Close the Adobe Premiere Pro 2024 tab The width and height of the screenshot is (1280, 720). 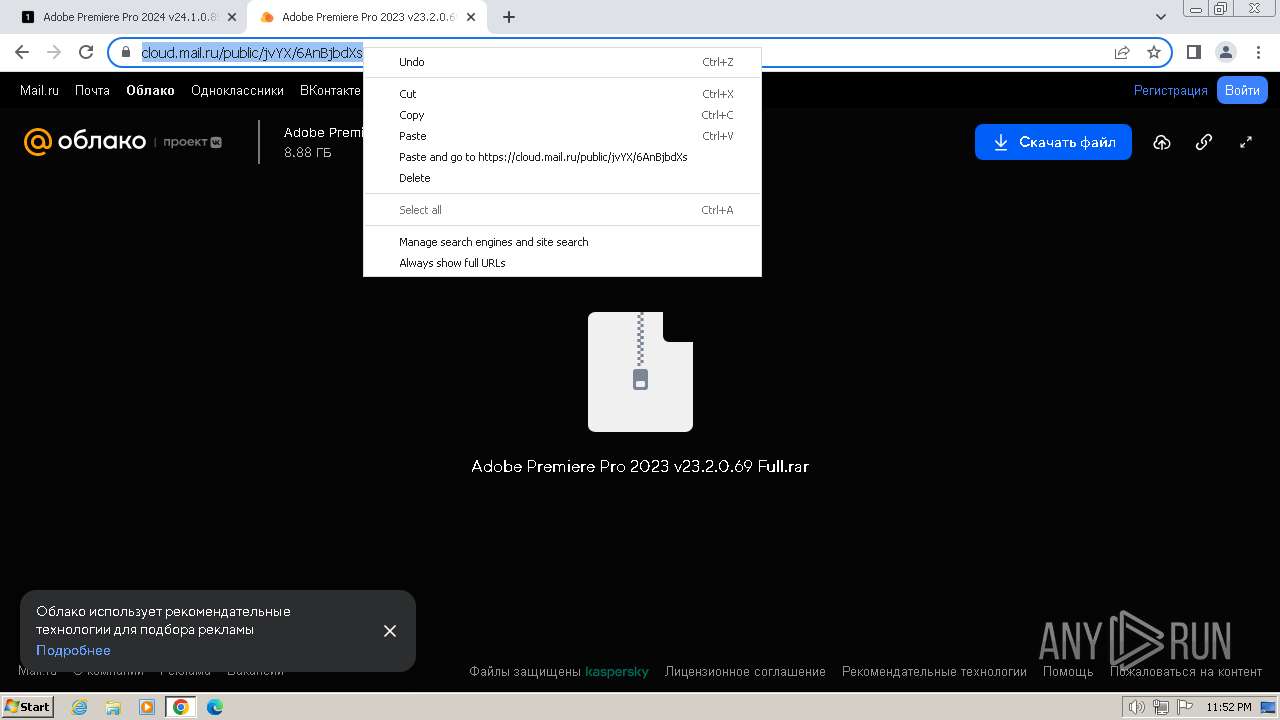(x=232, y=17)
